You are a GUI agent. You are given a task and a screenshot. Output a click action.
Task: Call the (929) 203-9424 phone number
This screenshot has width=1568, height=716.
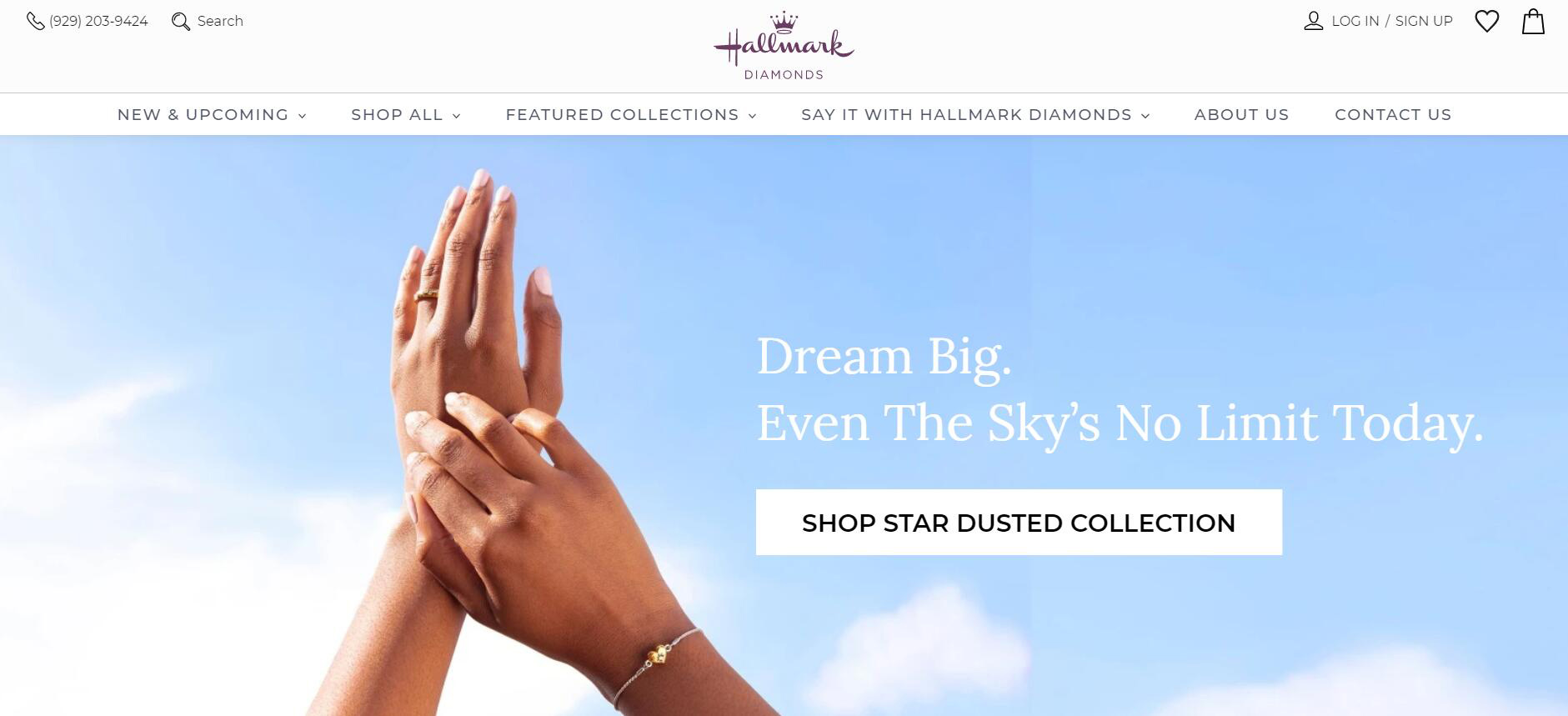click(x=98, y=21)
